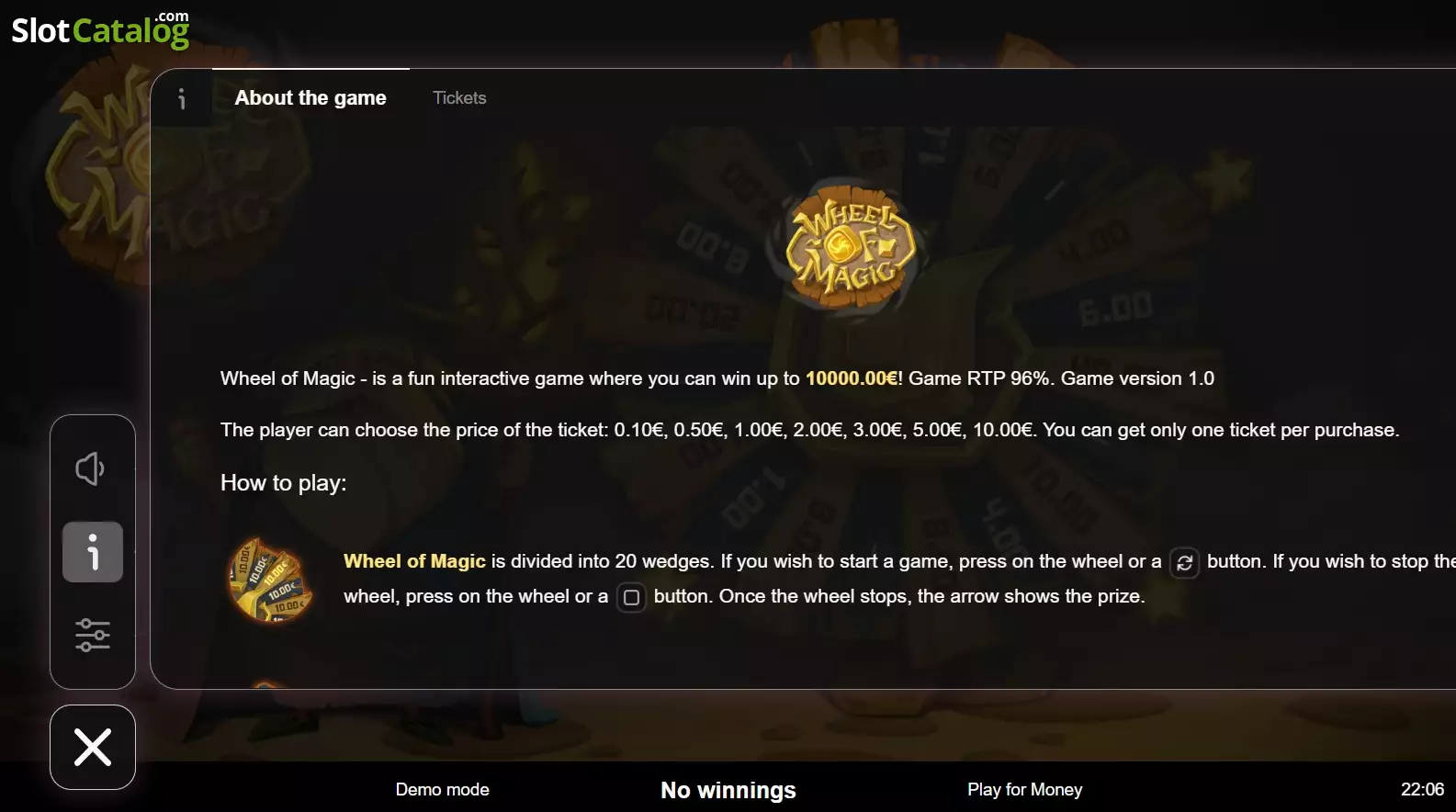Select the About the game tab
This screenshot has height=812, width=1456.
click(310, 97)
